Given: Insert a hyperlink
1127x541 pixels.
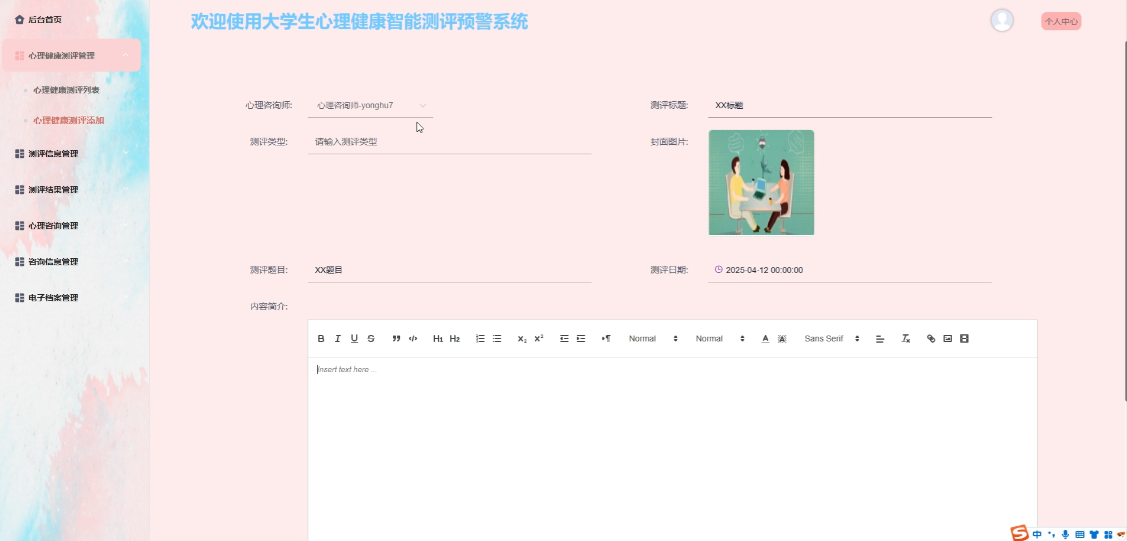Looking at the screenshot, I should [931, 338].
